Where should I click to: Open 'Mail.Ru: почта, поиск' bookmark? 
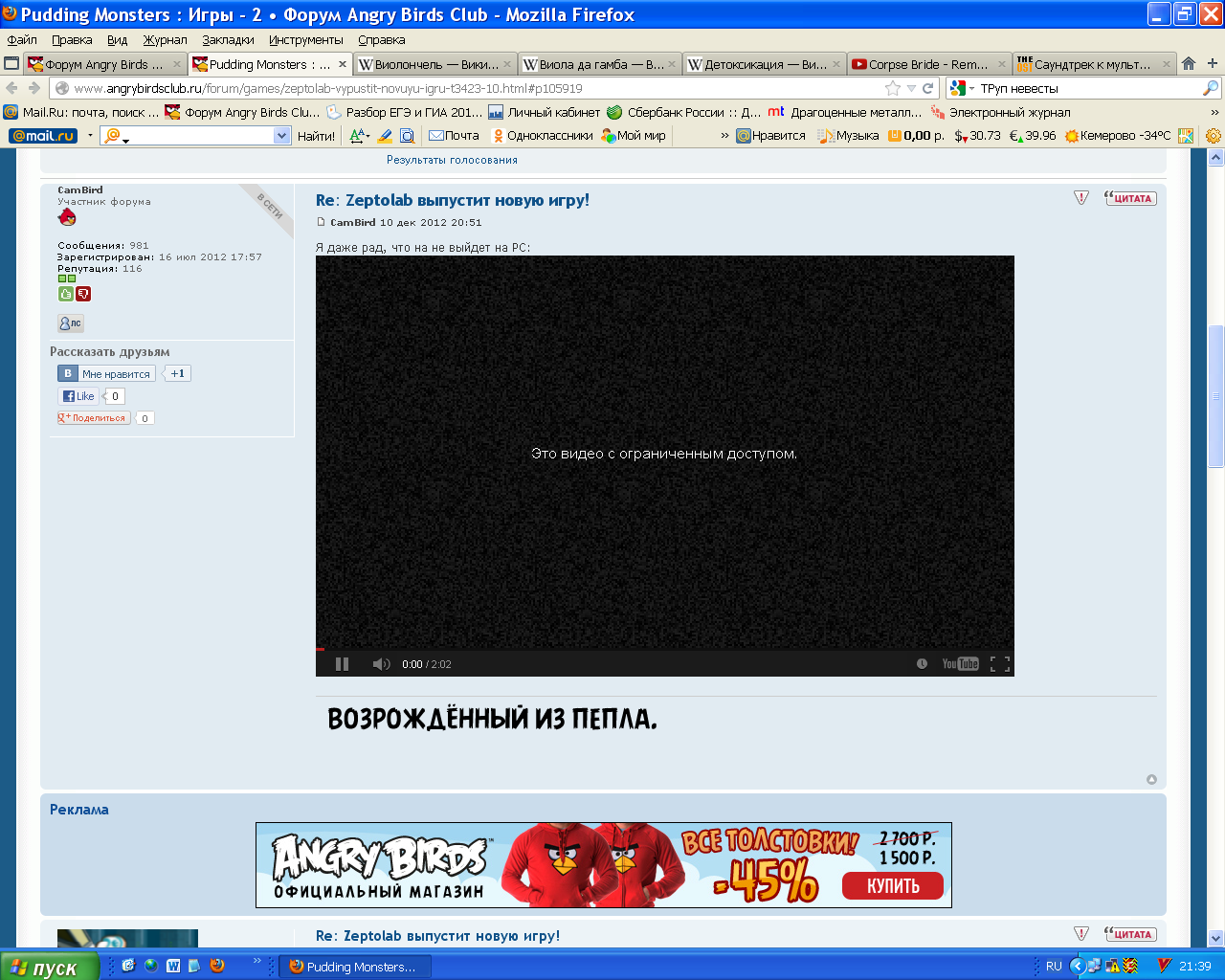point(81,112)
